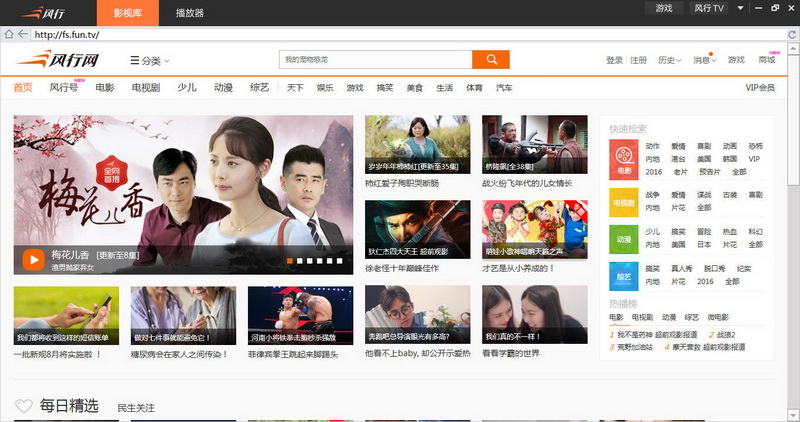Click the orange search magnifier button

pyautogui.click(x=490, y=60)
